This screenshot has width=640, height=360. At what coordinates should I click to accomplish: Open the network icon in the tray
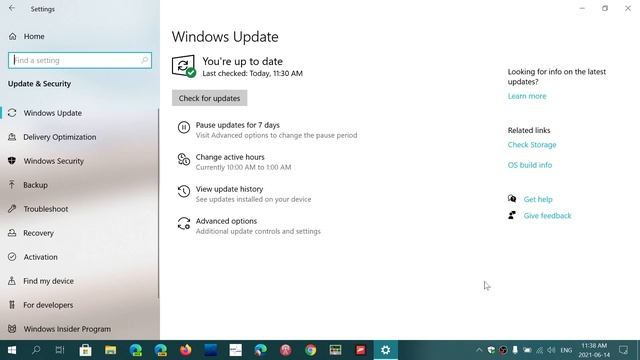coord(540,350)
